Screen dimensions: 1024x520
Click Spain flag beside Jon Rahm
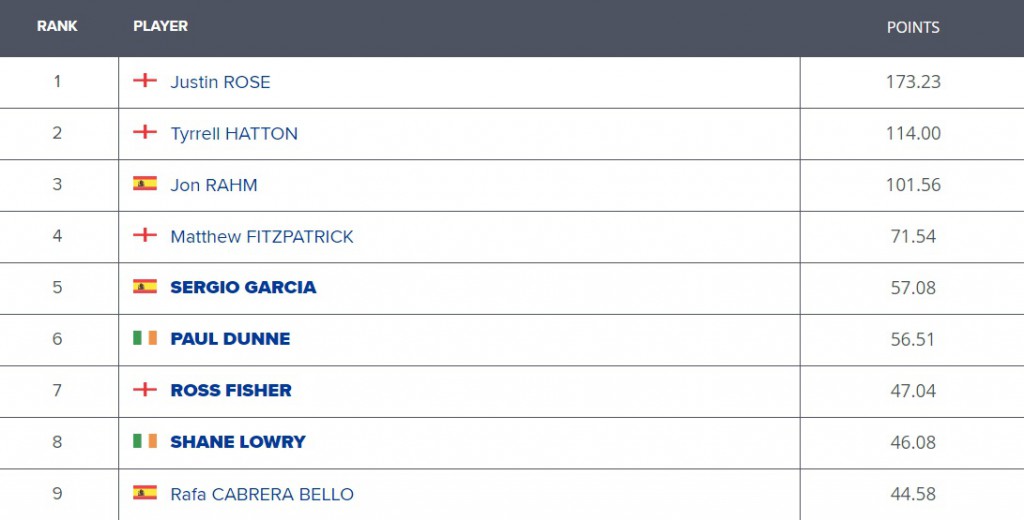(x=145, y=184)
